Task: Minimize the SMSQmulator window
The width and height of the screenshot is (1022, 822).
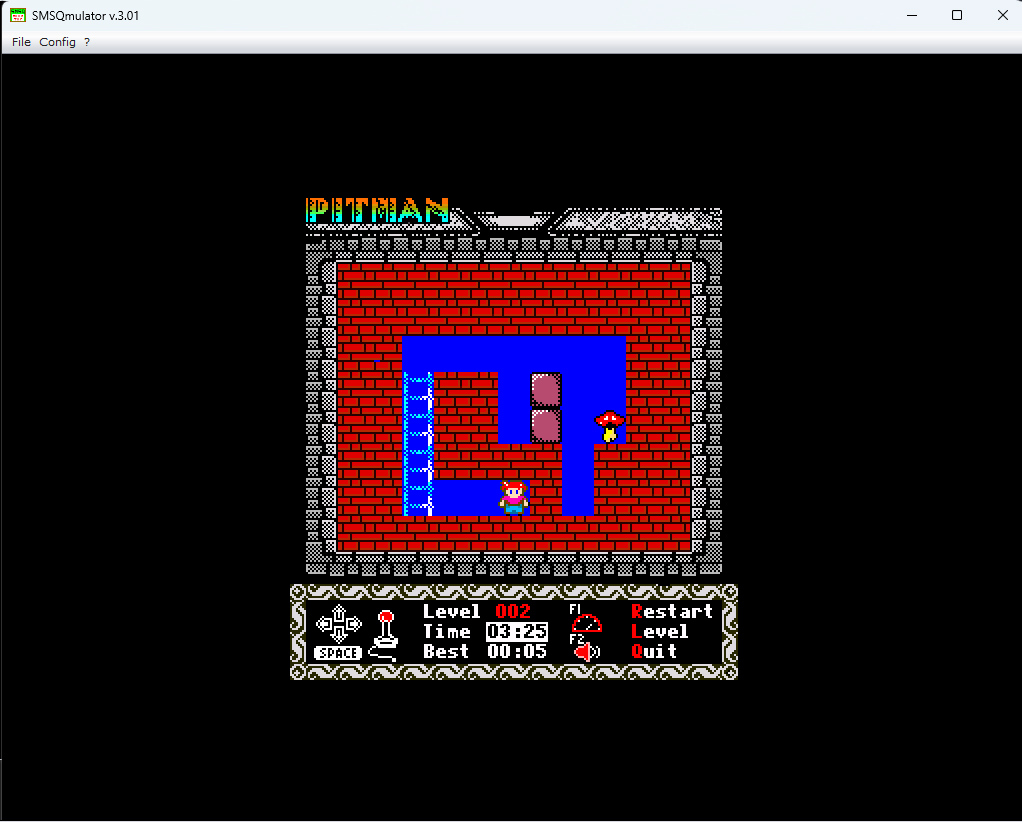Action: tap(912, 15)
